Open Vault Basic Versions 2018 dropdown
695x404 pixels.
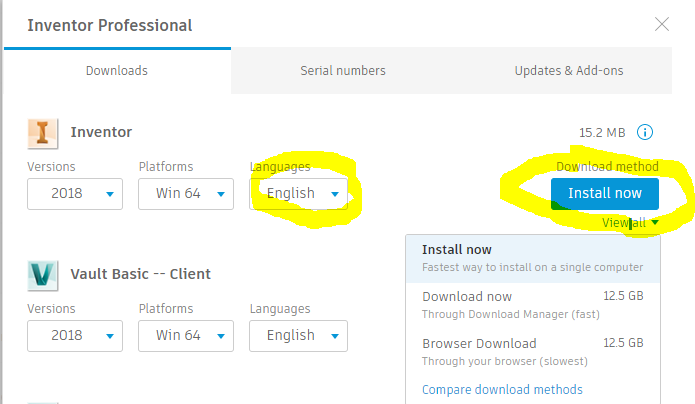point(75,336)
